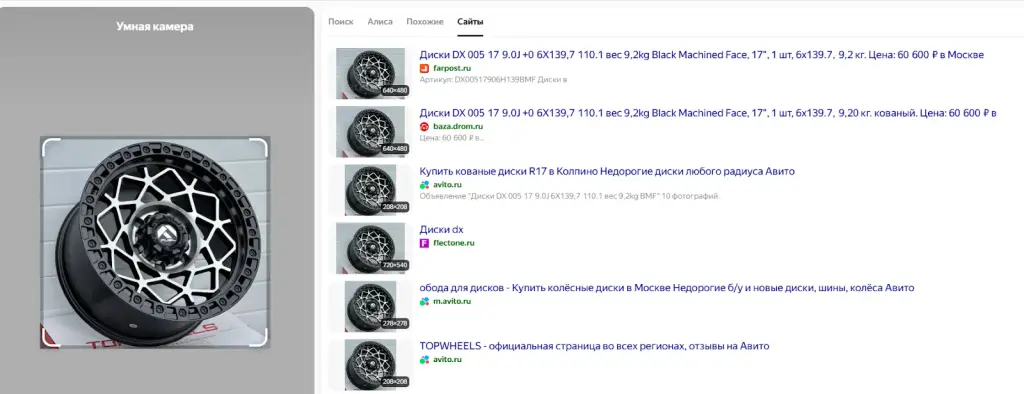This screenshot has width=1024, height=394.
Task: Click avito.ru favicon under TOPWHEELS result
Action: pos(424,359)
